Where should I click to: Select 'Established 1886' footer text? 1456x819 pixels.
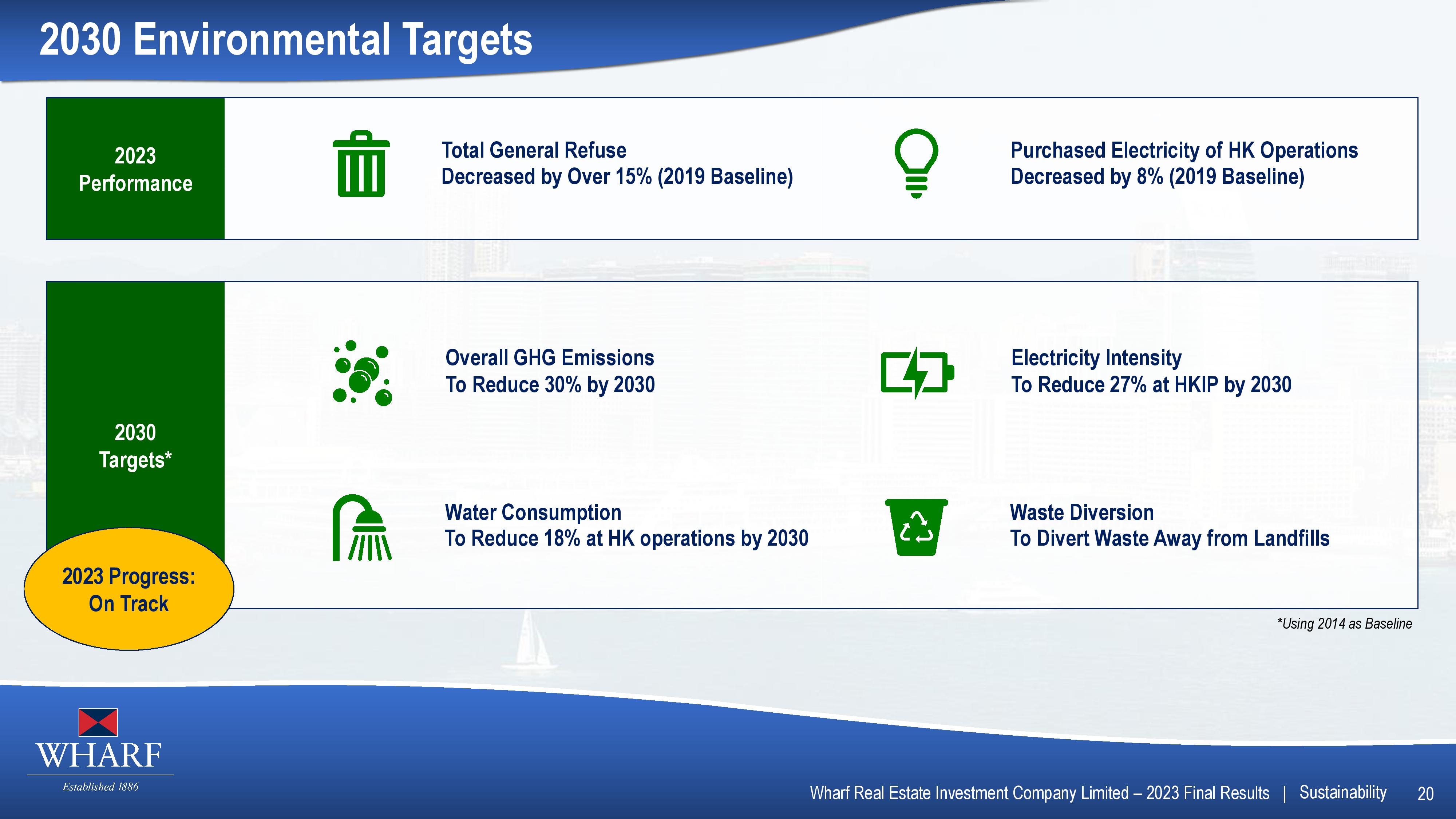[100, 787]
